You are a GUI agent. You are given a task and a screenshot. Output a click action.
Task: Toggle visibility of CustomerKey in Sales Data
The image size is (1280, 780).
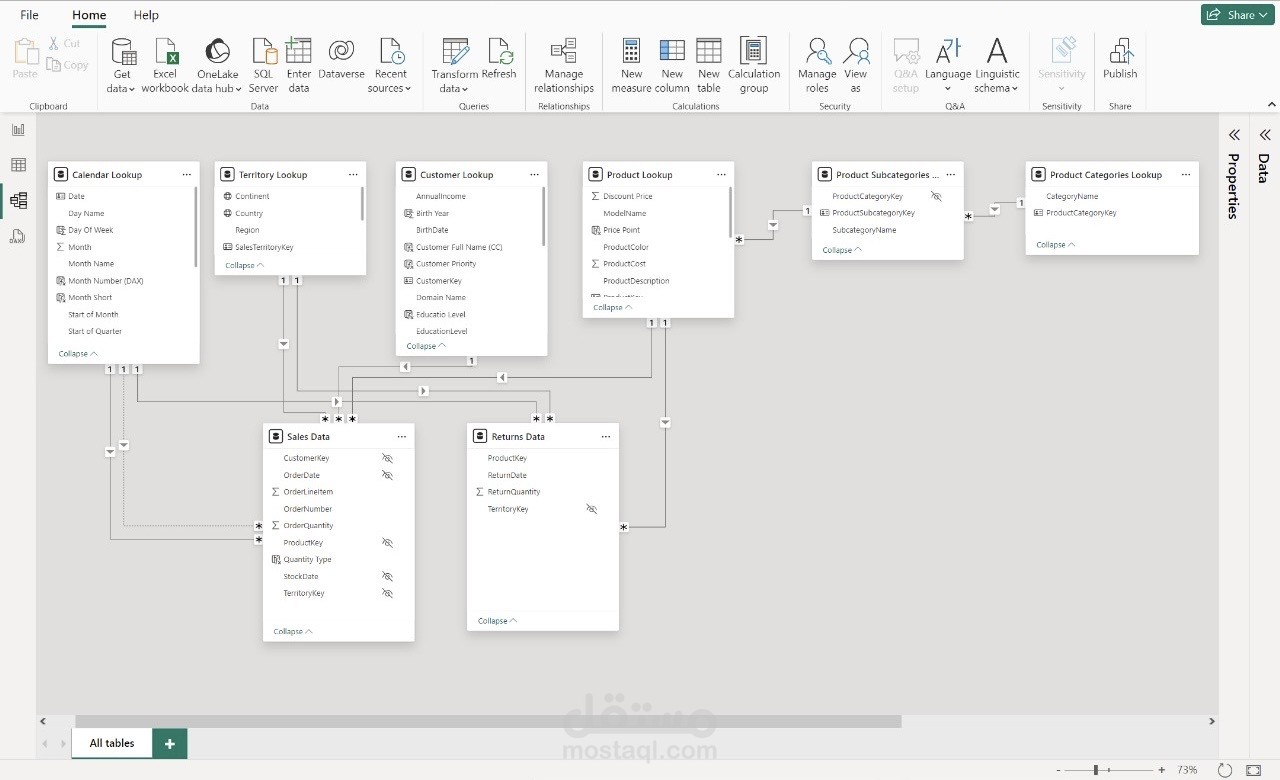coord(388,458)
